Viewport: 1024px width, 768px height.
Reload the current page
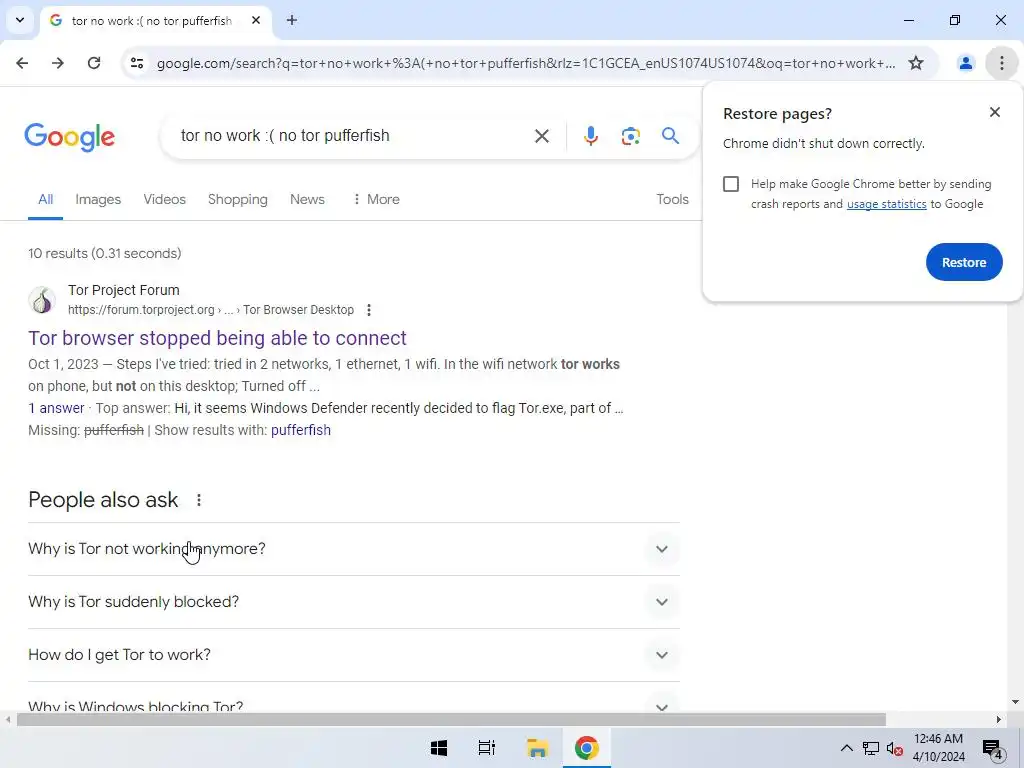click(x=94, y=63)
